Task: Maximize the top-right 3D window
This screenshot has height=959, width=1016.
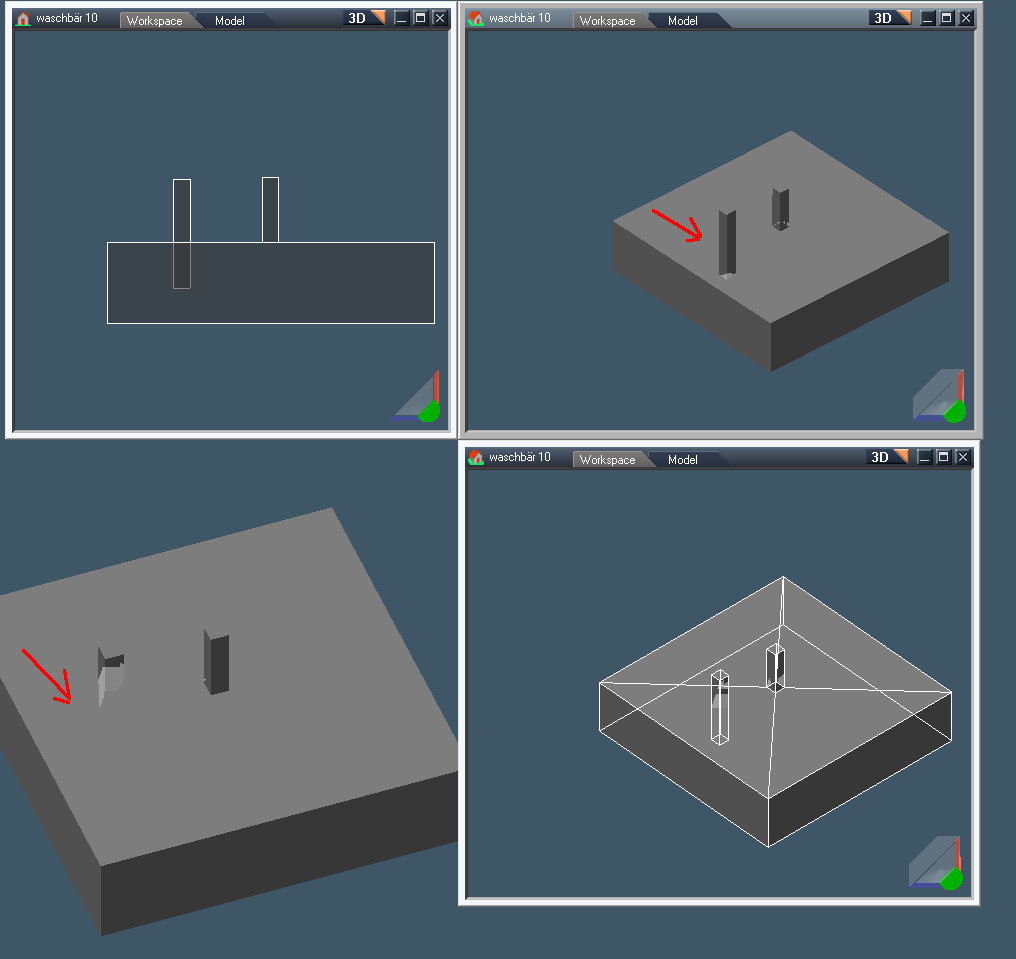Action: [947, 18]
